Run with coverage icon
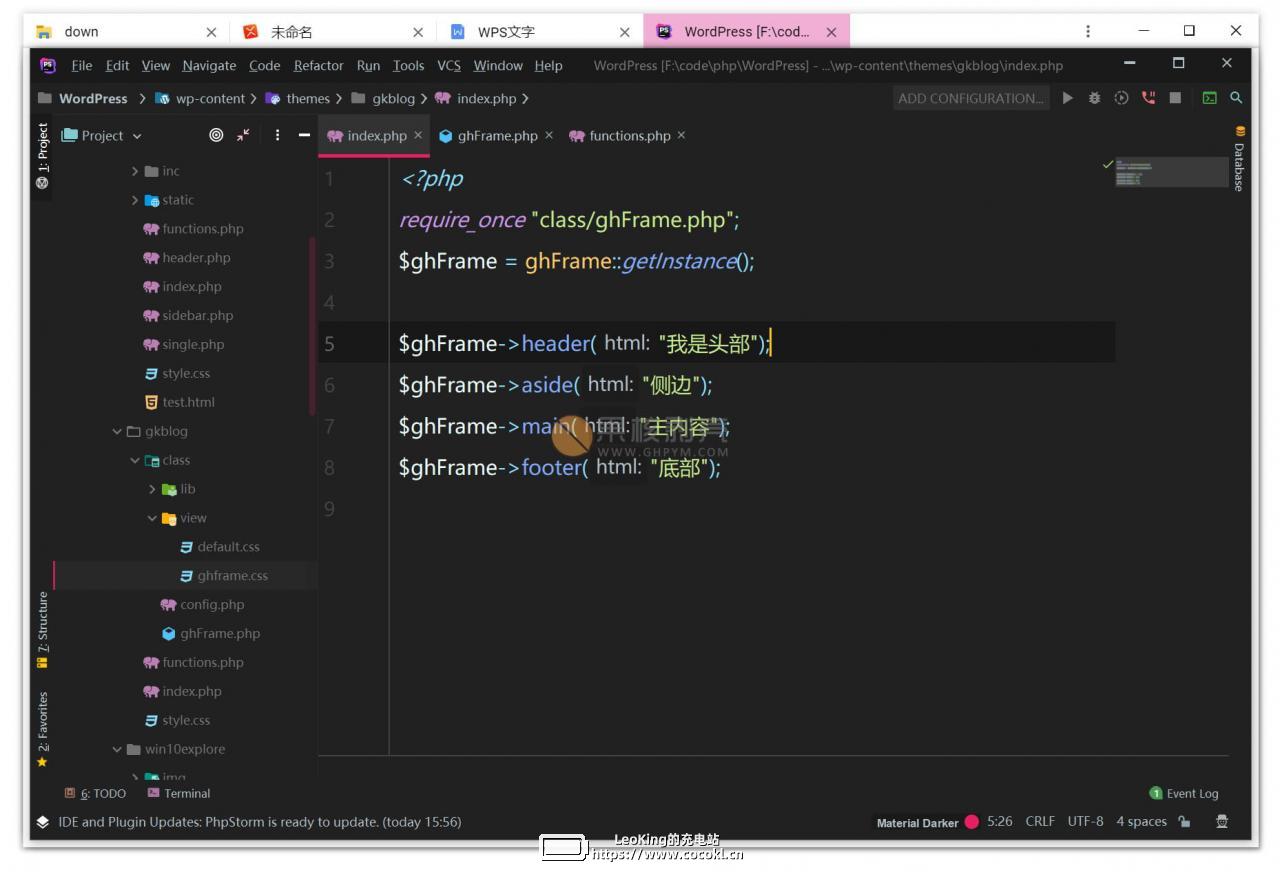The height and width of the screenshot is (872, 1280). (x=1121, y=98)
